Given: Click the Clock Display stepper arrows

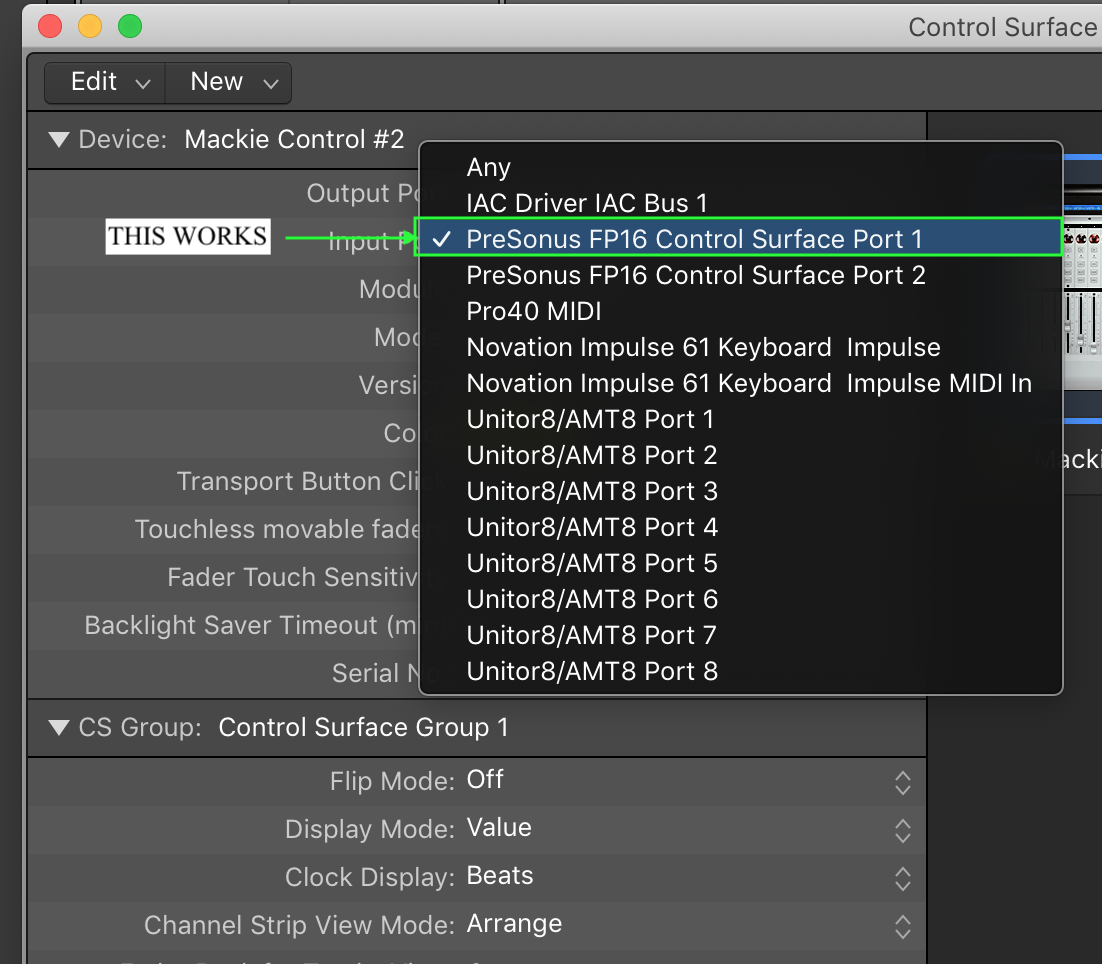Looking at the screenshot, I should [903, 878].
